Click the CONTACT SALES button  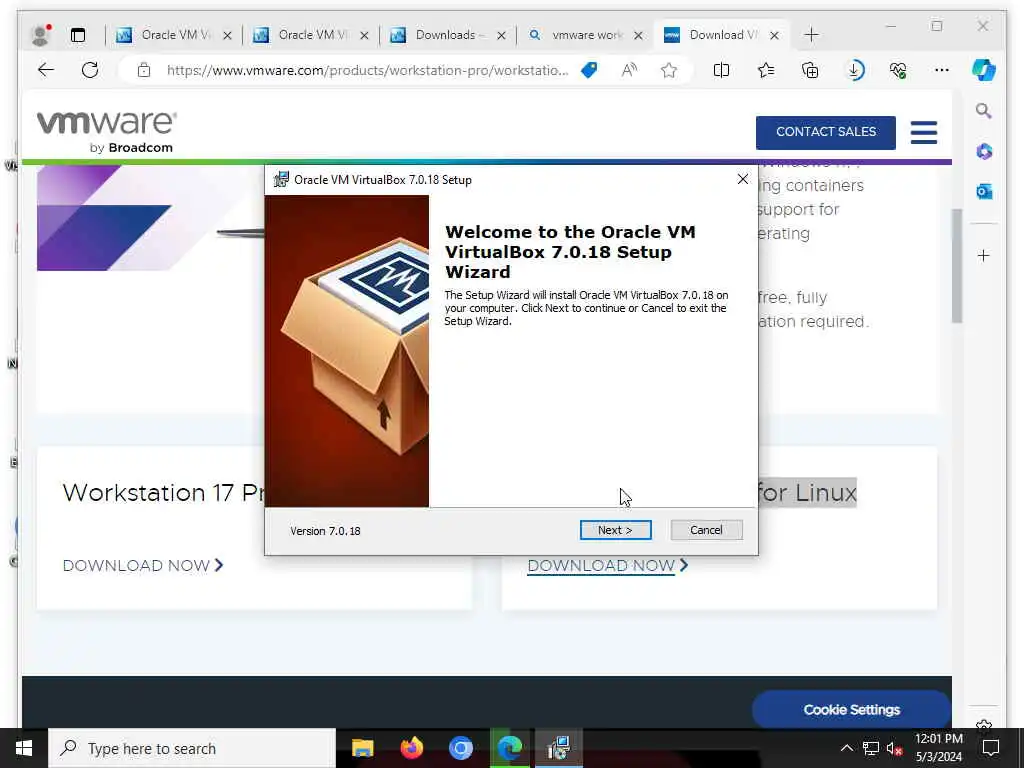point(825,132)
